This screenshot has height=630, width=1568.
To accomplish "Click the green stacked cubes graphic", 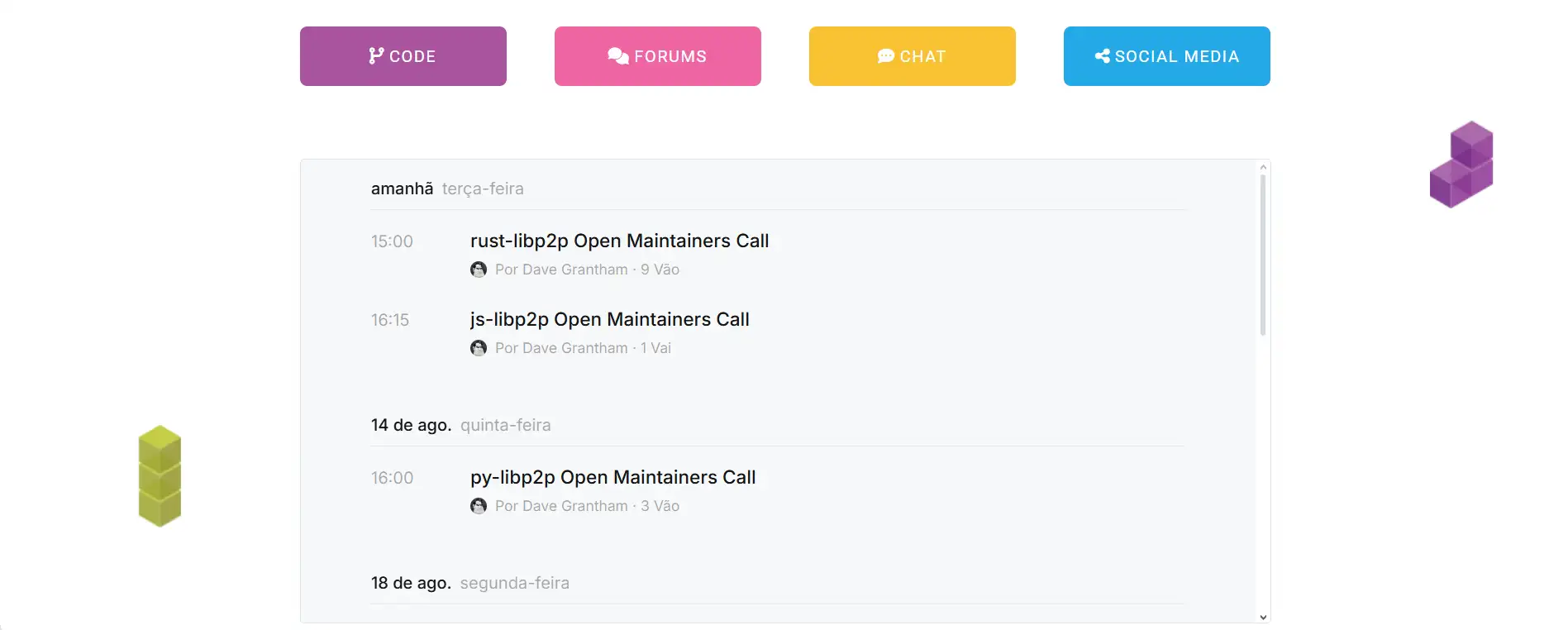I will (160, 476).
